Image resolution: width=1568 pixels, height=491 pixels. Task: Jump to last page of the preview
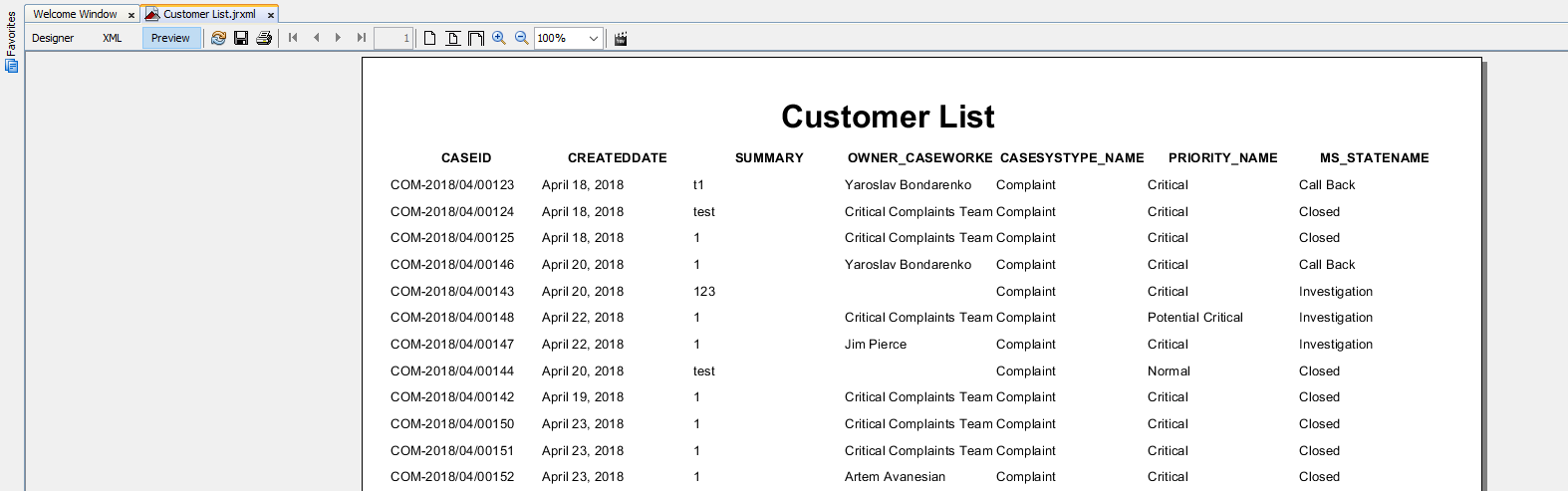pos(362,38)
